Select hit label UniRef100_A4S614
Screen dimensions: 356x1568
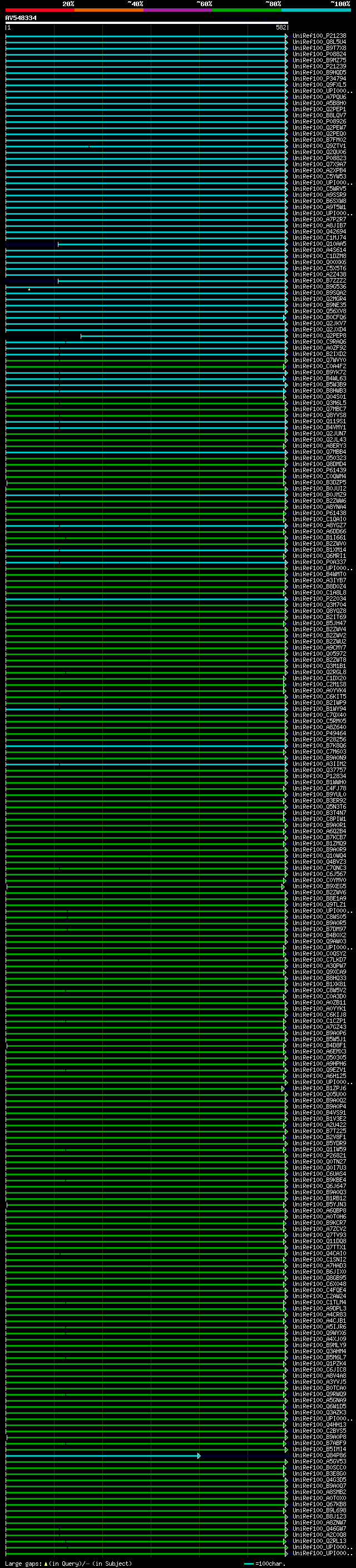tap(319, 250)
